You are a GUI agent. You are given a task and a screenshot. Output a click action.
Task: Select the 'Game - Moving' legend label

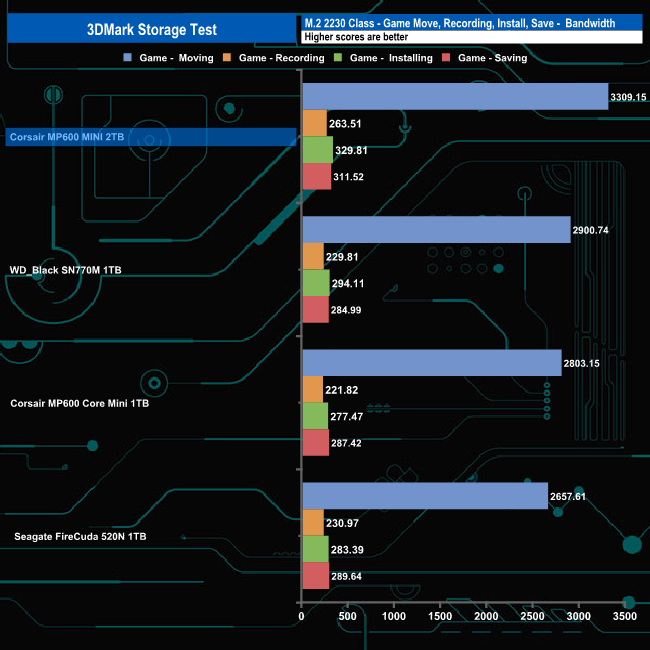176,58
